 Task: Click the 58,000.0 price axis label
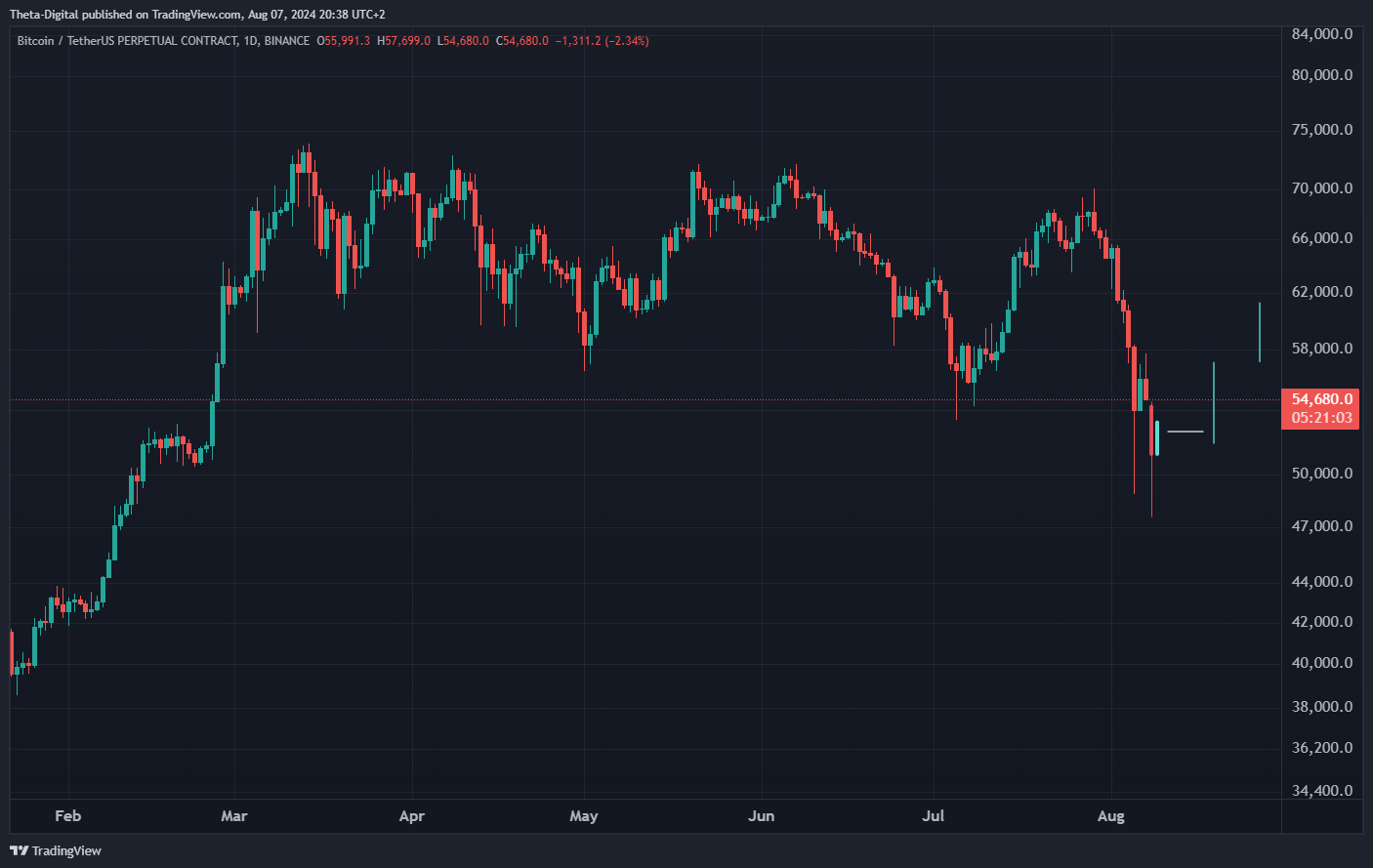(1322, 349)
